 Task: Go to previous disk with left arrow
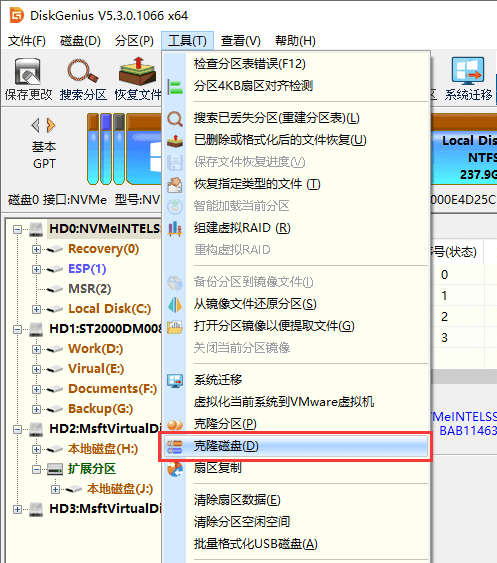tap(36, 125)
